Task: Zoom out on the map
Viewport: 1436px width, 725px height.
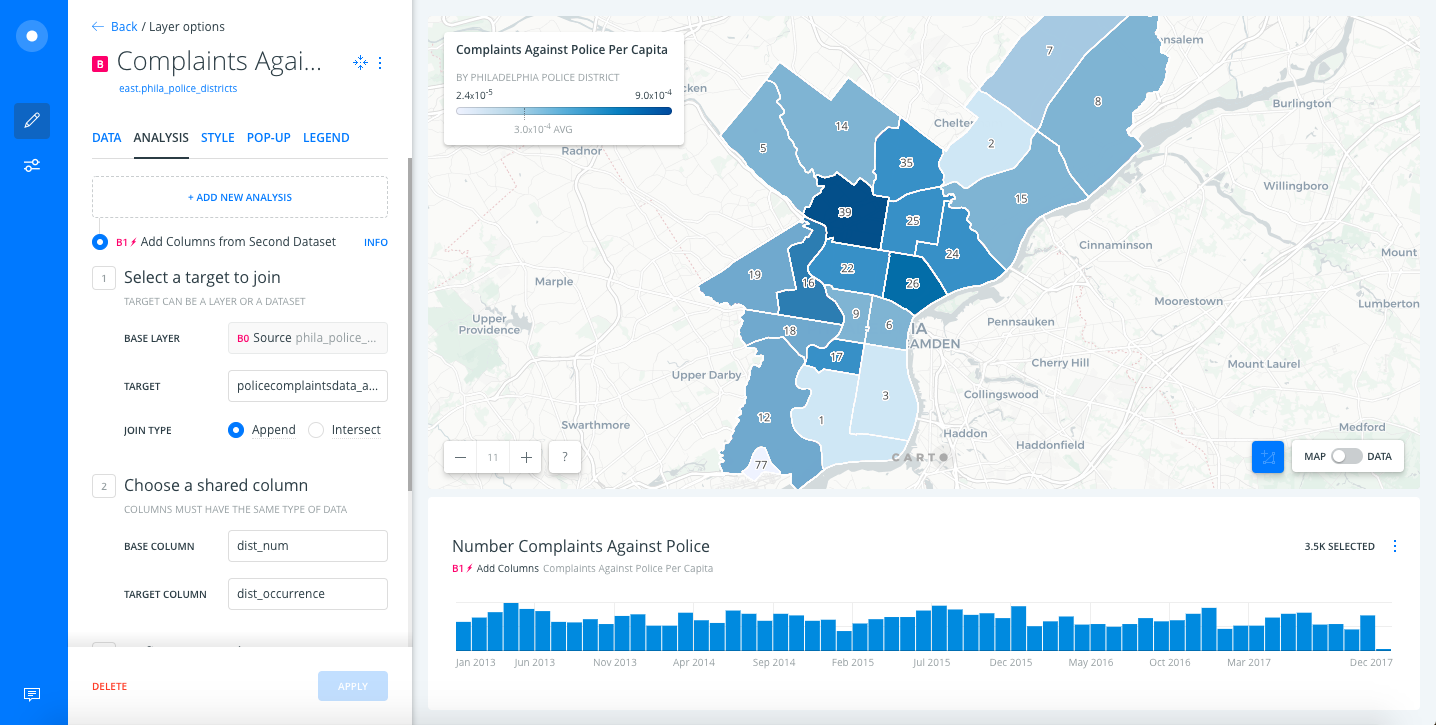Action: click(460, 458)
